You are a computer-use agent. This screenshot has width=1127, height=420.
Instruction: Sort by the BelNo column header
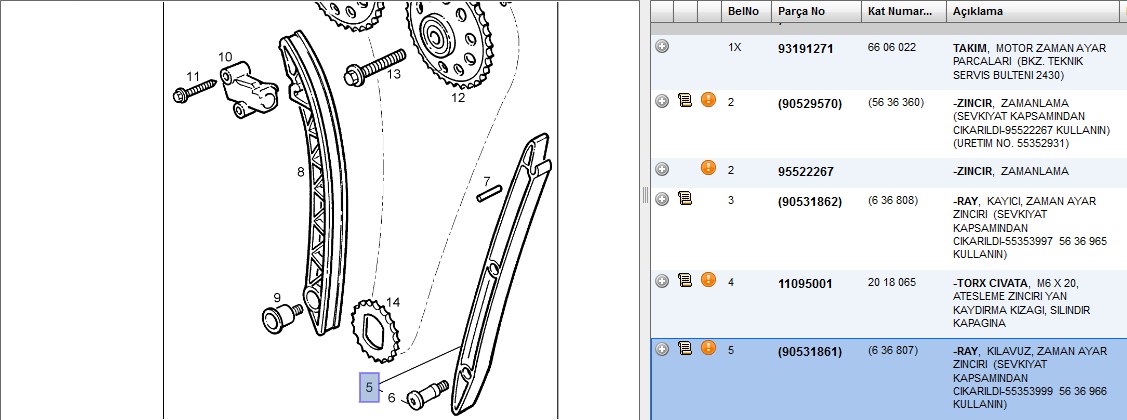pos(745,12)
